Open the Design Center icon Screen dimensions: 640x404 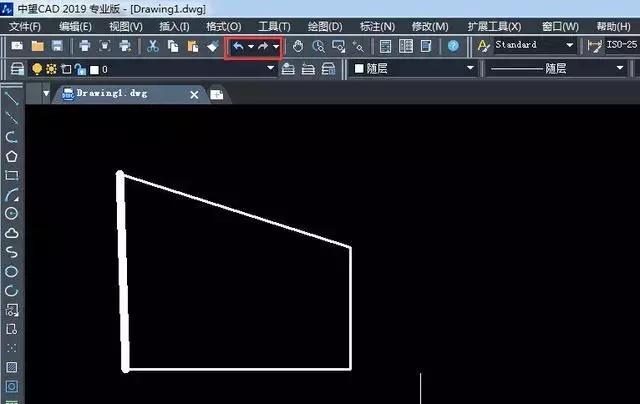coord(406,46)
